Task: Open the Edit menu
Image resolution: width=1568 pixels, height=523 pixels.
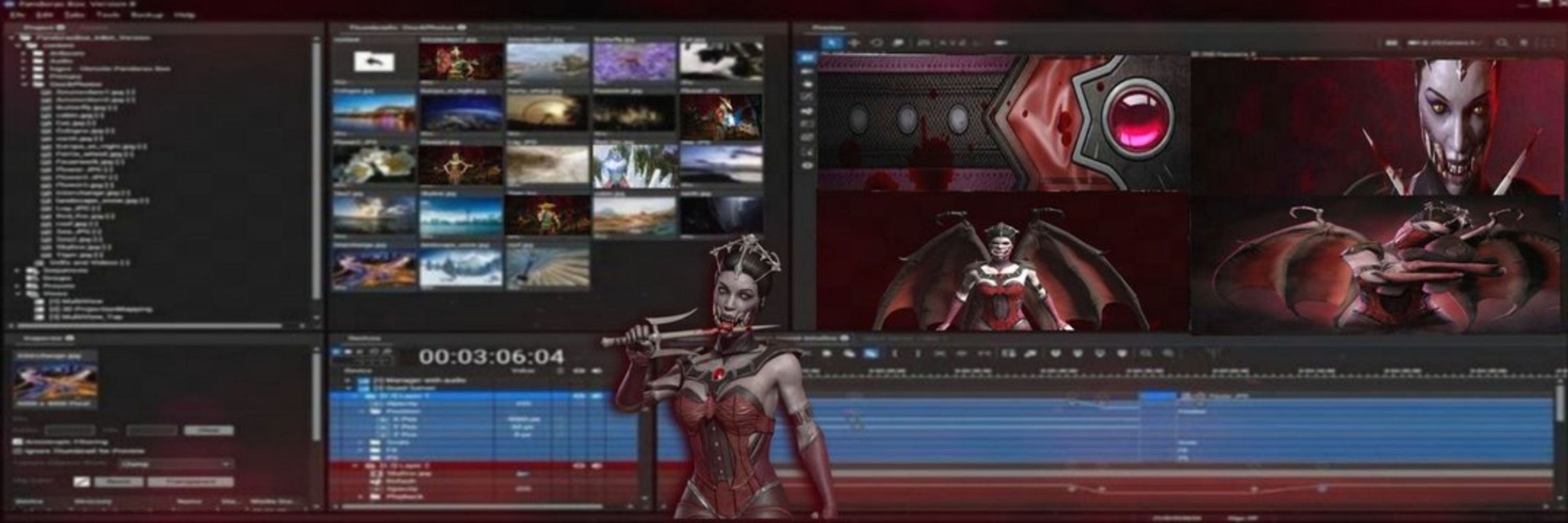Action: [45, 14]
